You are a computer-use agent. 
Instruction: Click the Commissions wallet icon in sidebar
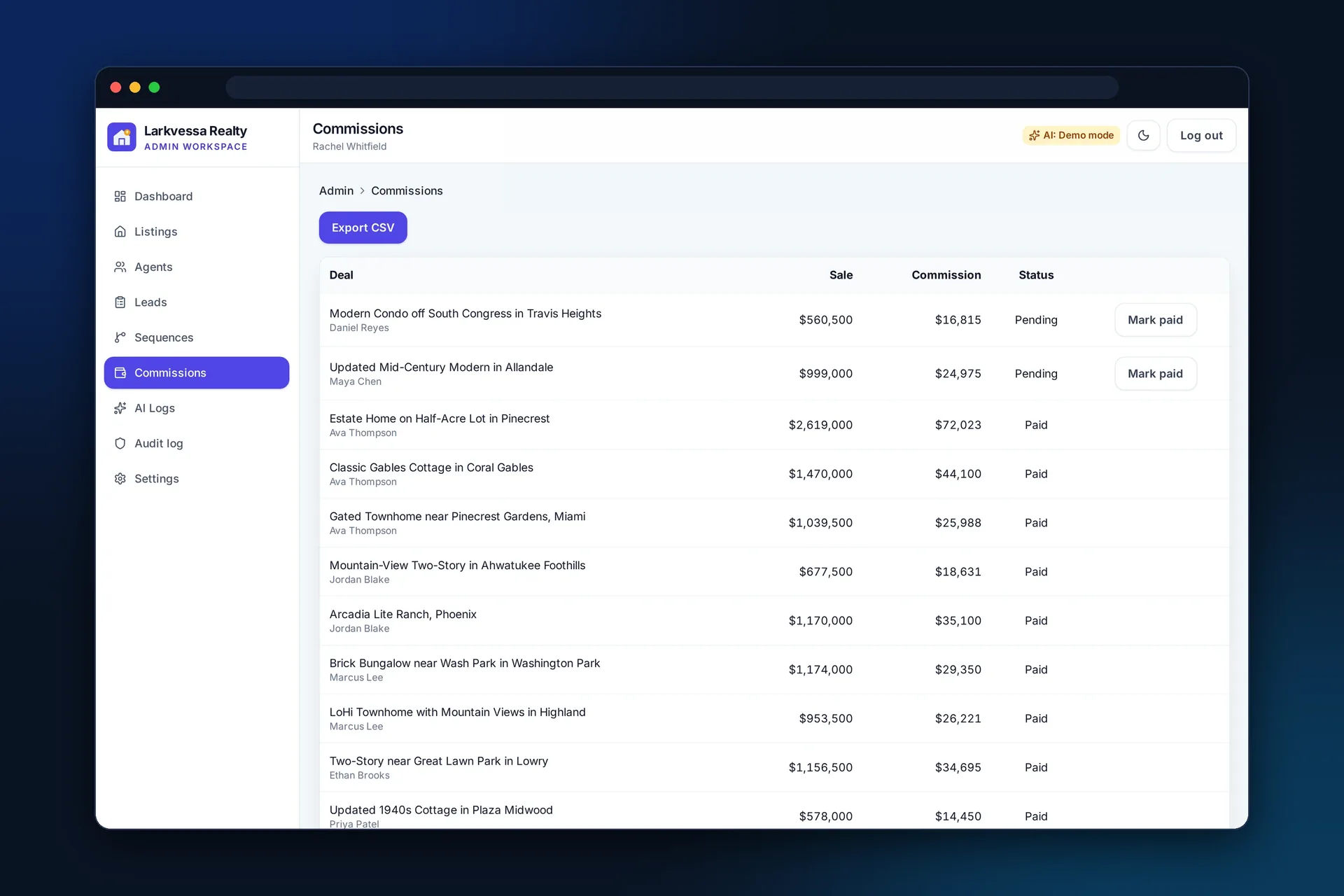(x=120, y=373)
